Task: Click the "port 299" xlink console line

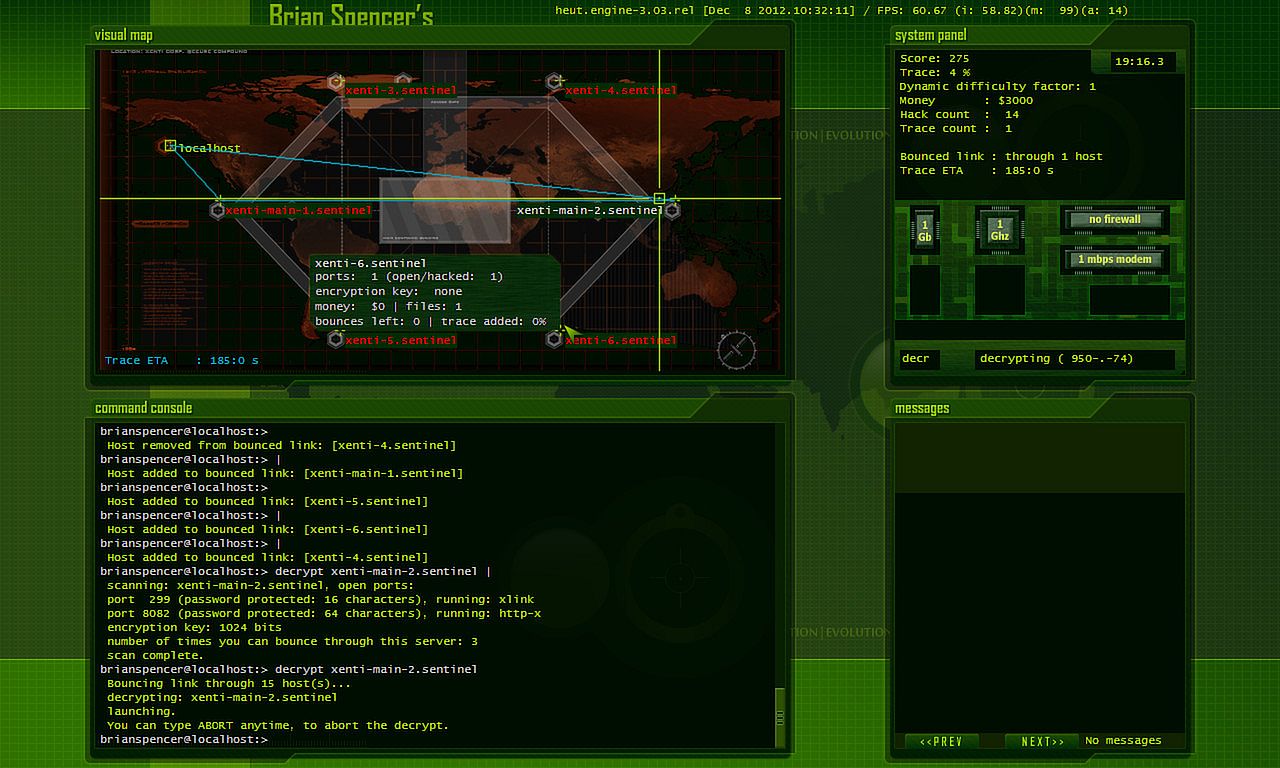Action: tap(320, 600)
